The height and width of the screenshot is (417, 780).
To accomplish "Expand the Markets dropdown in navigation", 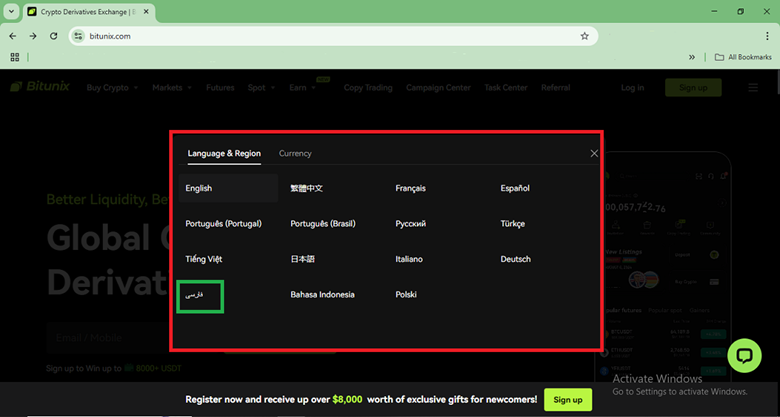I will click(x=172, y=88).
